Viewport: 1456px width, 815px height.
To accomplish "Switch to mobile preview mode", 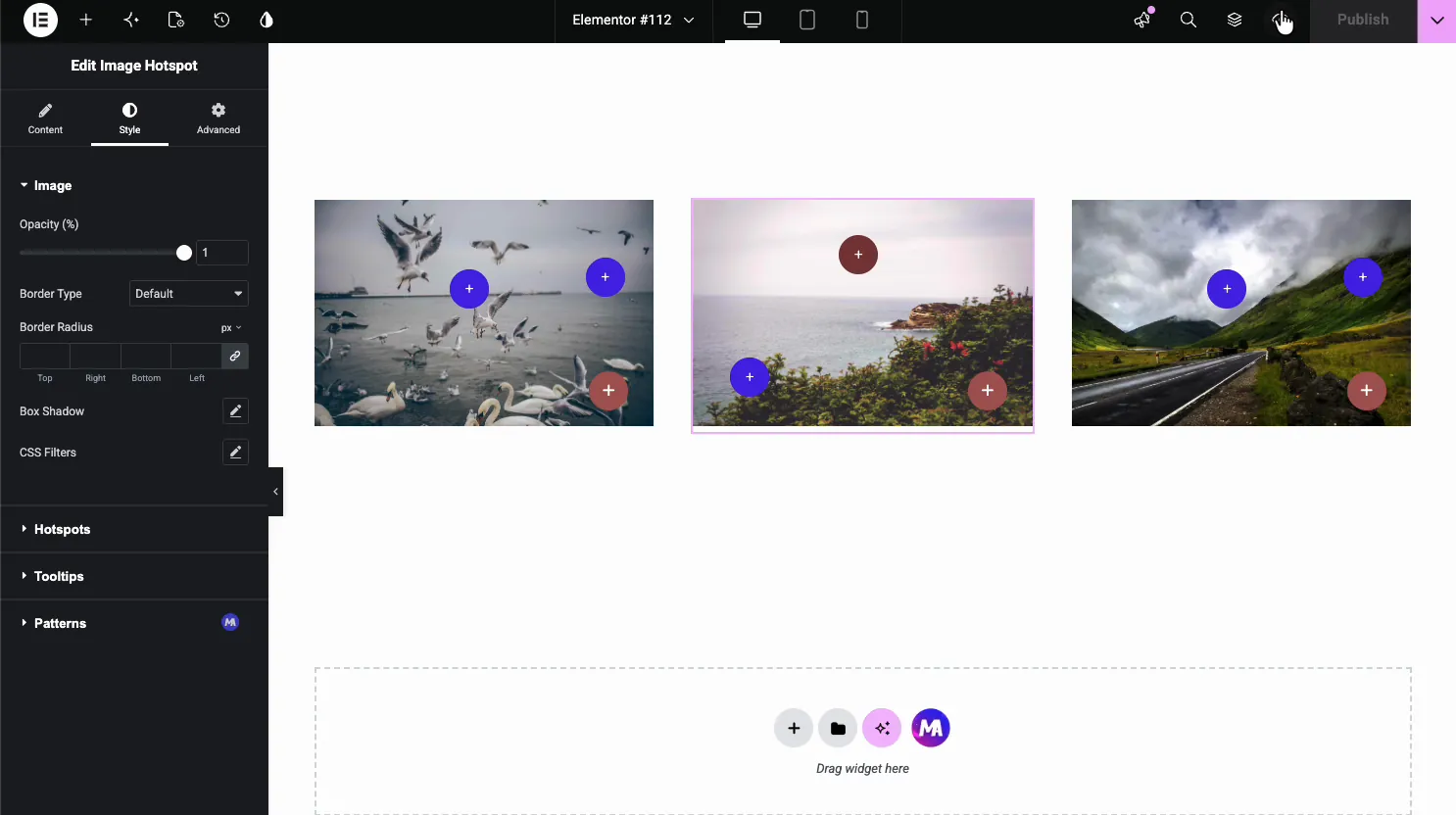I will pyautogui.click(x=862, y=20).
